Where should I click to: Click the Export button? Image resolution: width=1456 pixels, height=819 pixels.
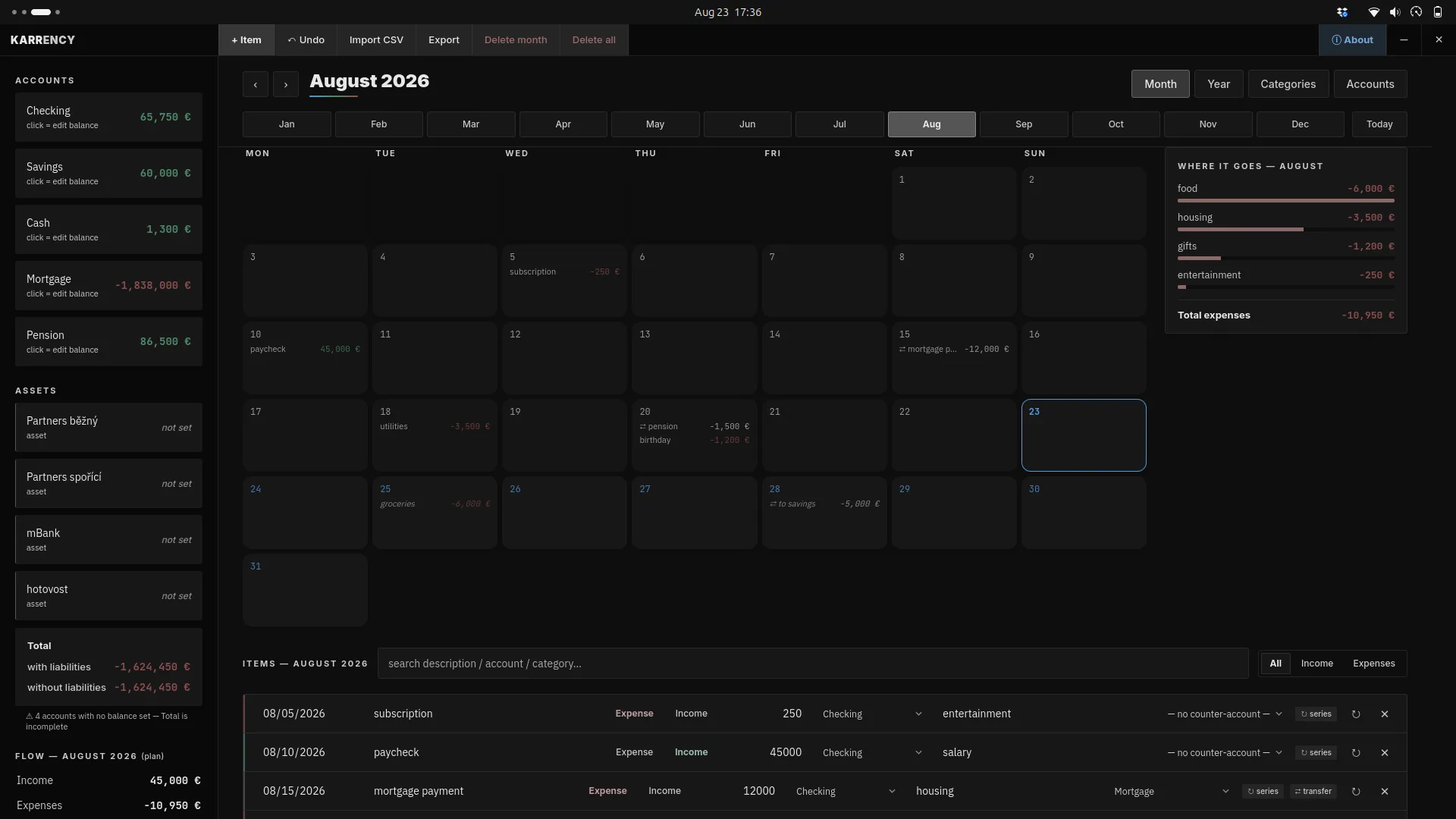pyautogui.click(x=444, y=40)
